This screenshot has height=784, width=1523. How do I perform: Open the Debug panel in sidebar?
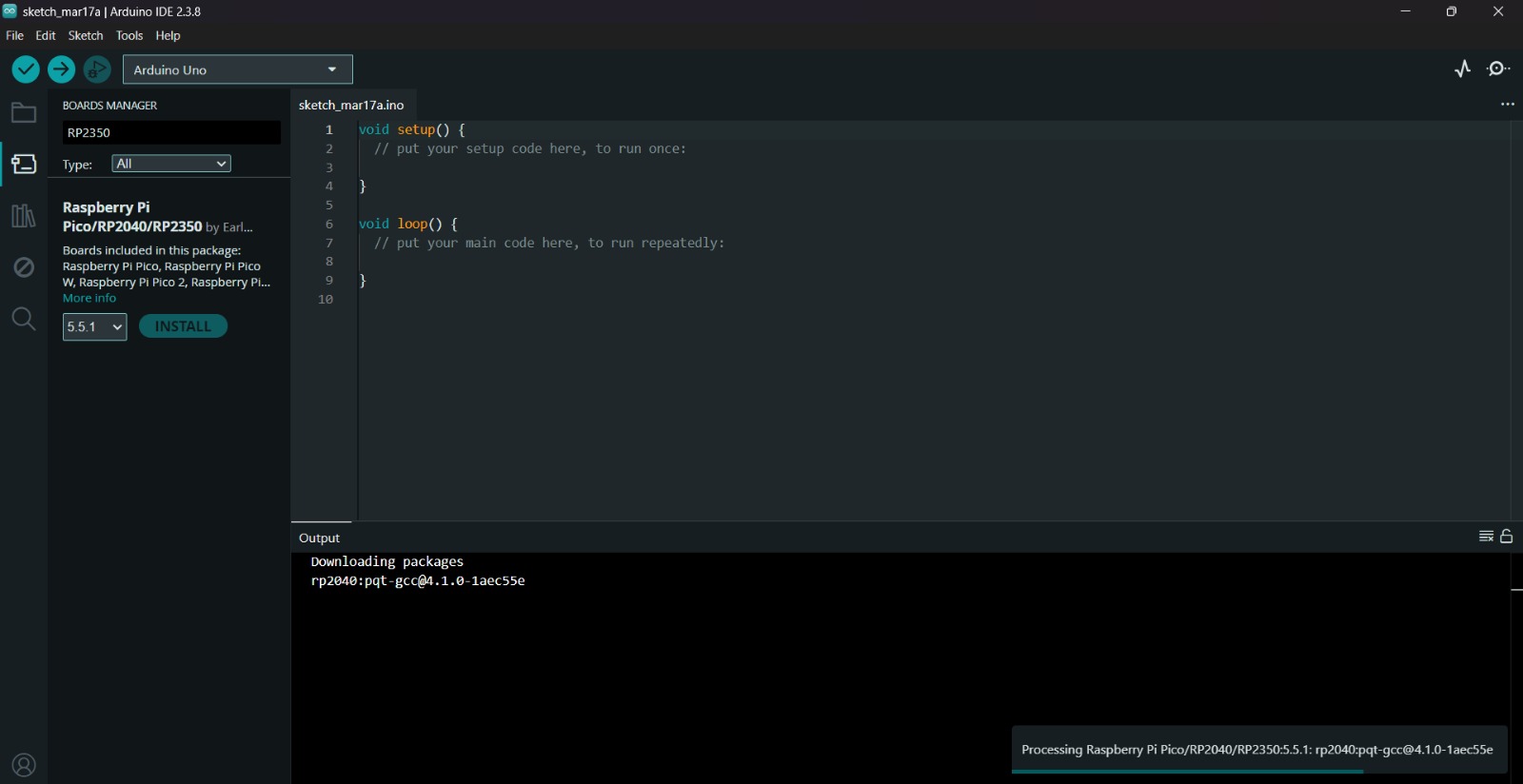tap(24, 267)
